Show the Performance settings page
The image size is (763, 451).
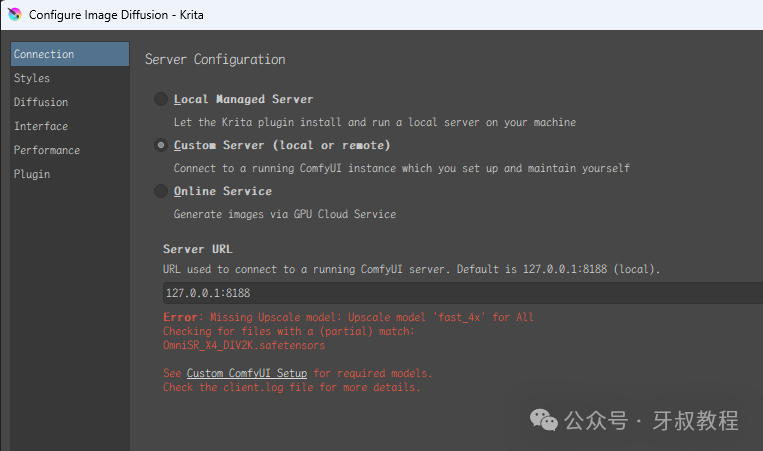click(x=70, y=150)
